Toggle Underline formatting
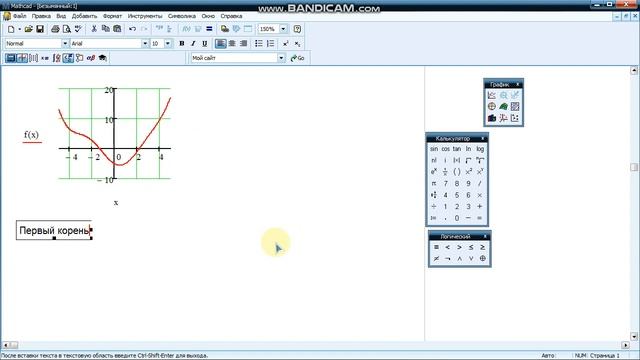640x360 pixels. pos(204,43)
